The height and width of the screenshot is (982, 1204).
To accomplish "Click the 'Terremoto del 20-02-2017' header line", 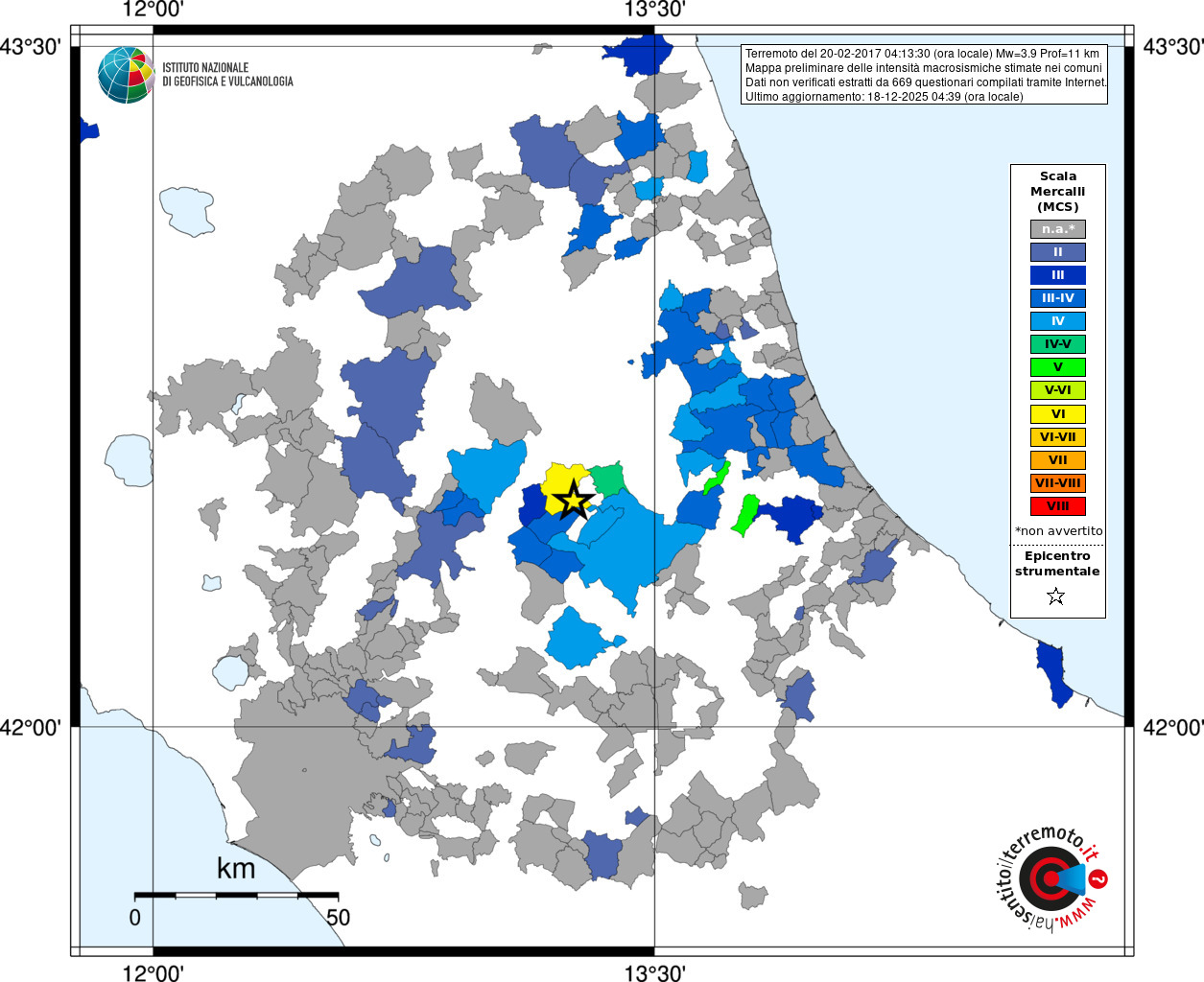I will pos(922,54).
